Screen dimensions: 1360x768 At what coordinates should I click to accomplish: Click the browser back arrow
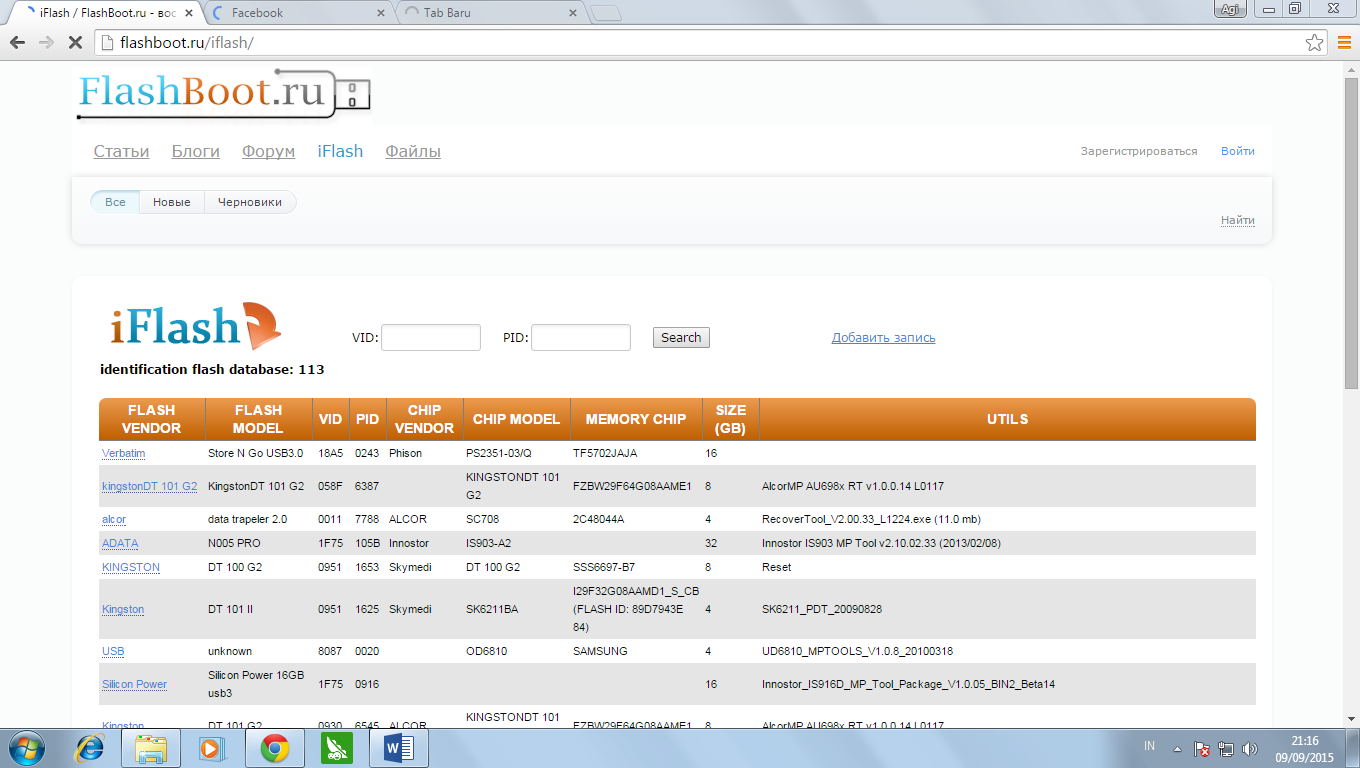click(x=17, y=43)
